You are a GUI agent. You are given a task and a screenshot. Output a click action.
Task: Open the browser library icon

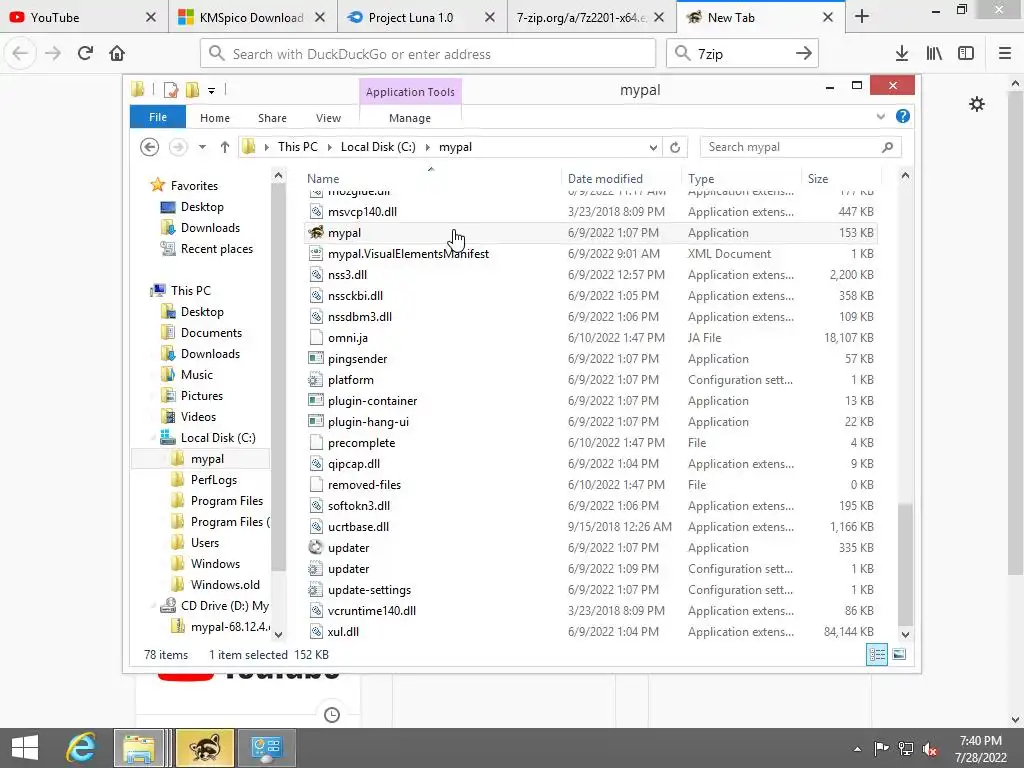click(x=934, y=54)
